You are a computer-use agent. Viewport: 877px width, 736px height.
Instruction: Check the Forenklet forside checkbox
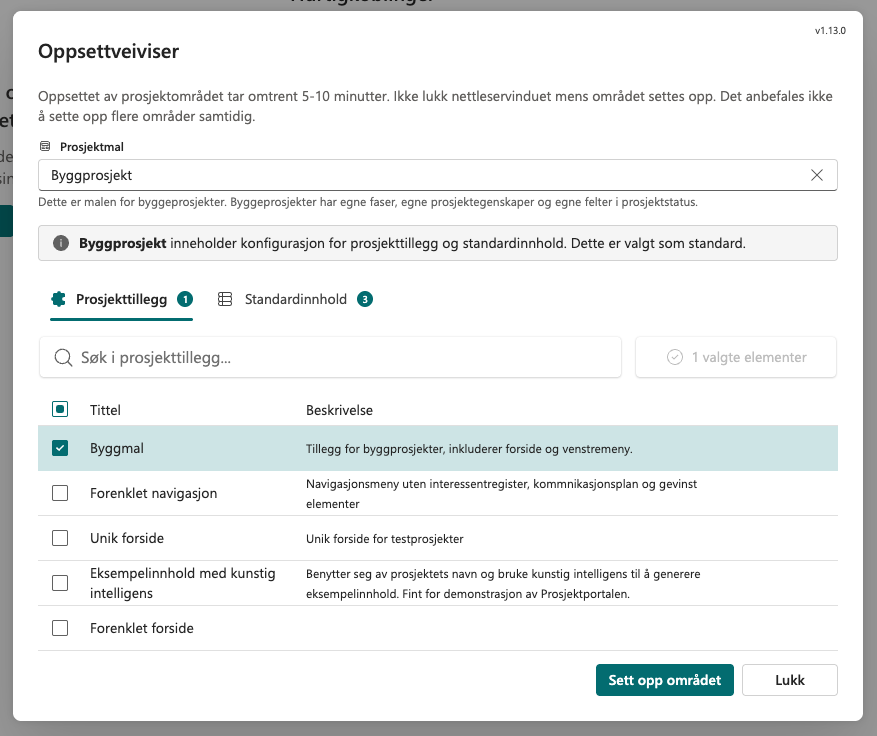coord(60,628)
